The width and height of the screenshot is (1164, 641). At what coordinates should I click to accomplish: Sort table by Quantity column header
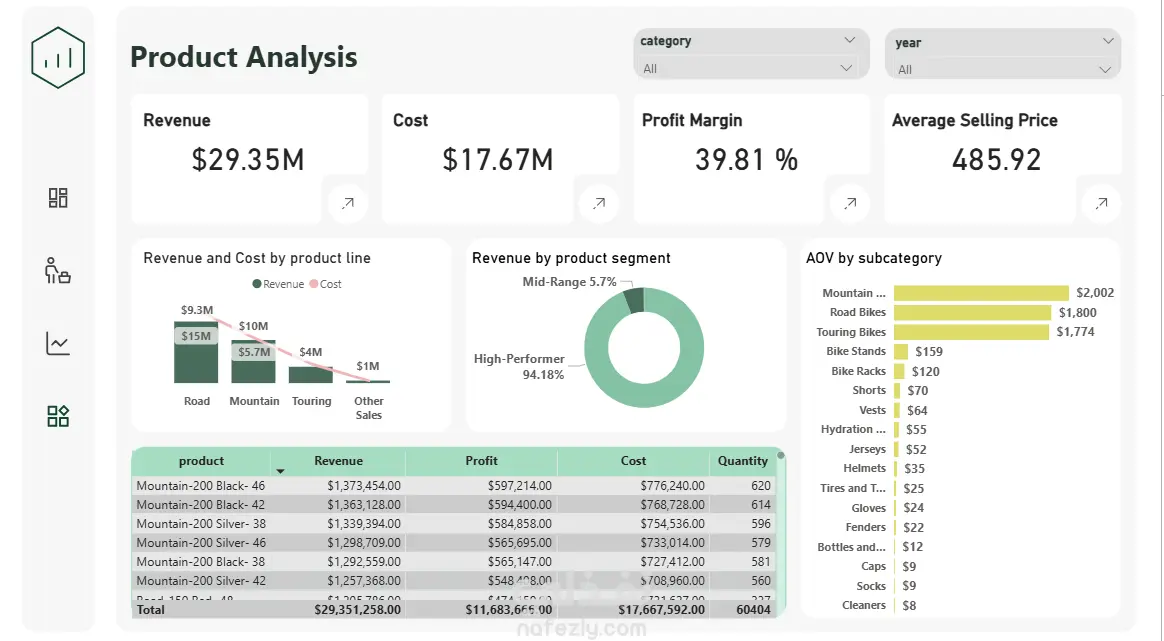tap(742, 461)
